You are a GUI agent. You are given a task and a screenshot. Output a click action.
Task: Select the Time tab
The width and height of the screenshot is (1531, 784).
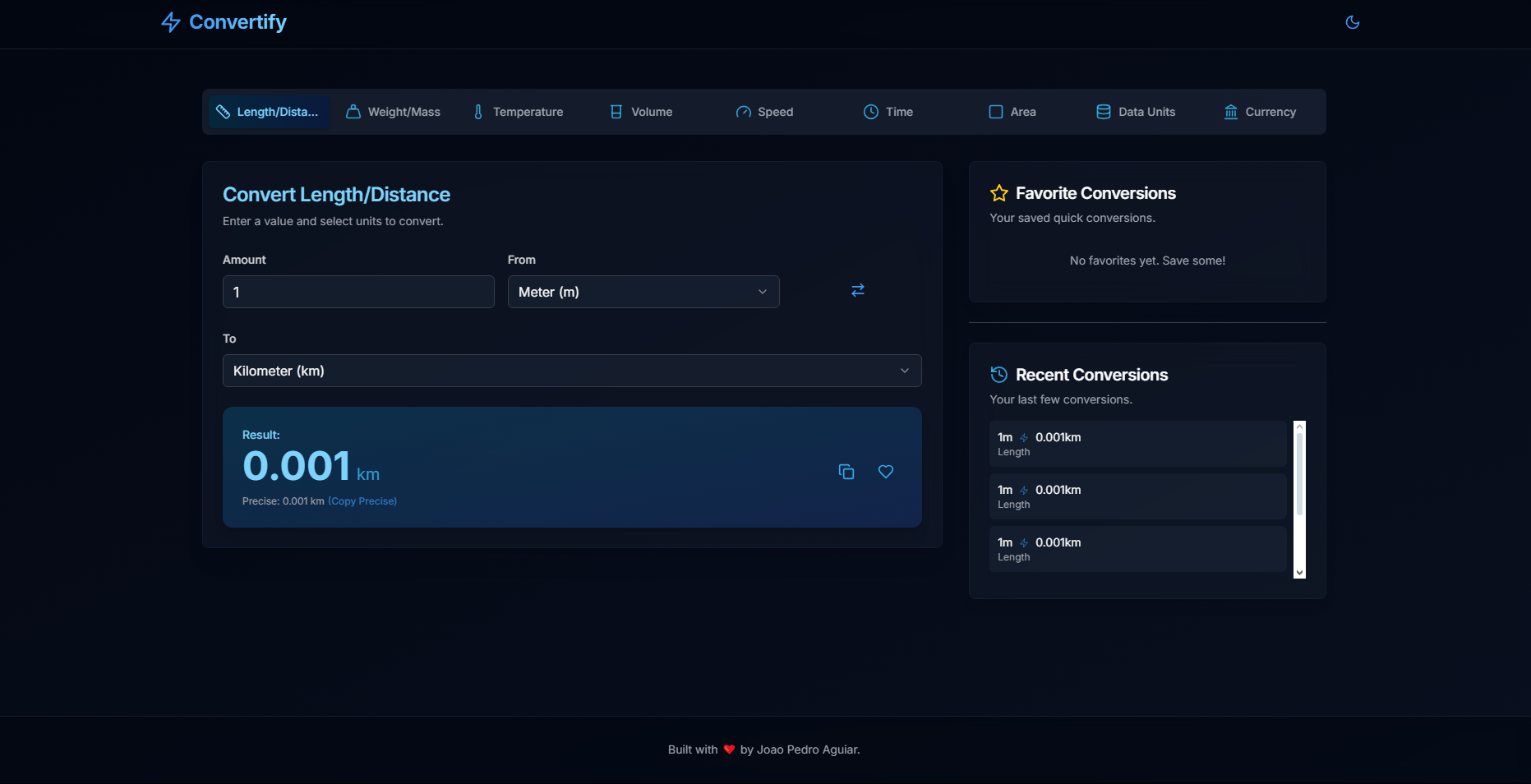888,112
